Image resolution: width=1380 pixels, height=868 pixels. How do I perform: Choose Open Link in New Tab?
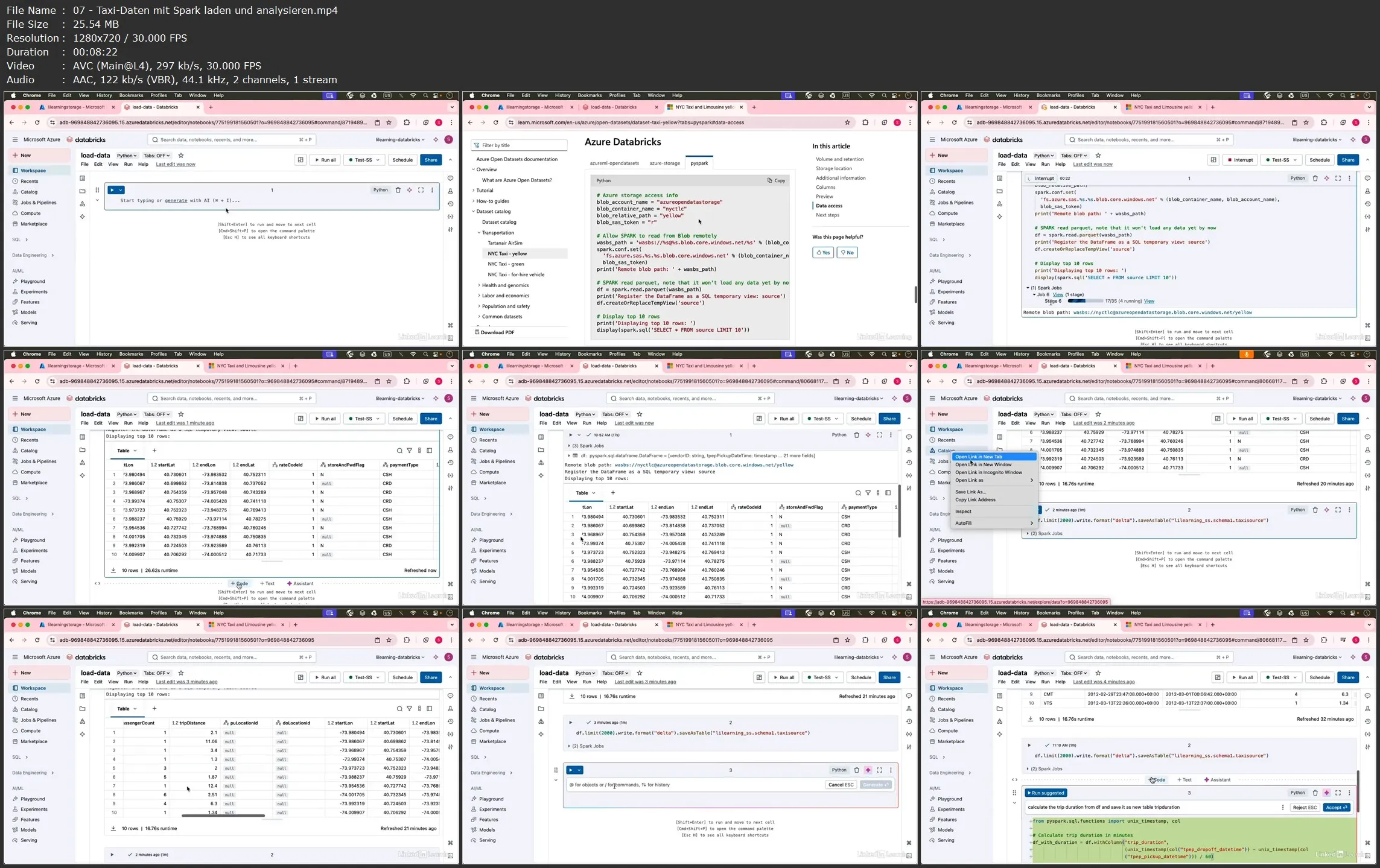click(x=993, y=457)
